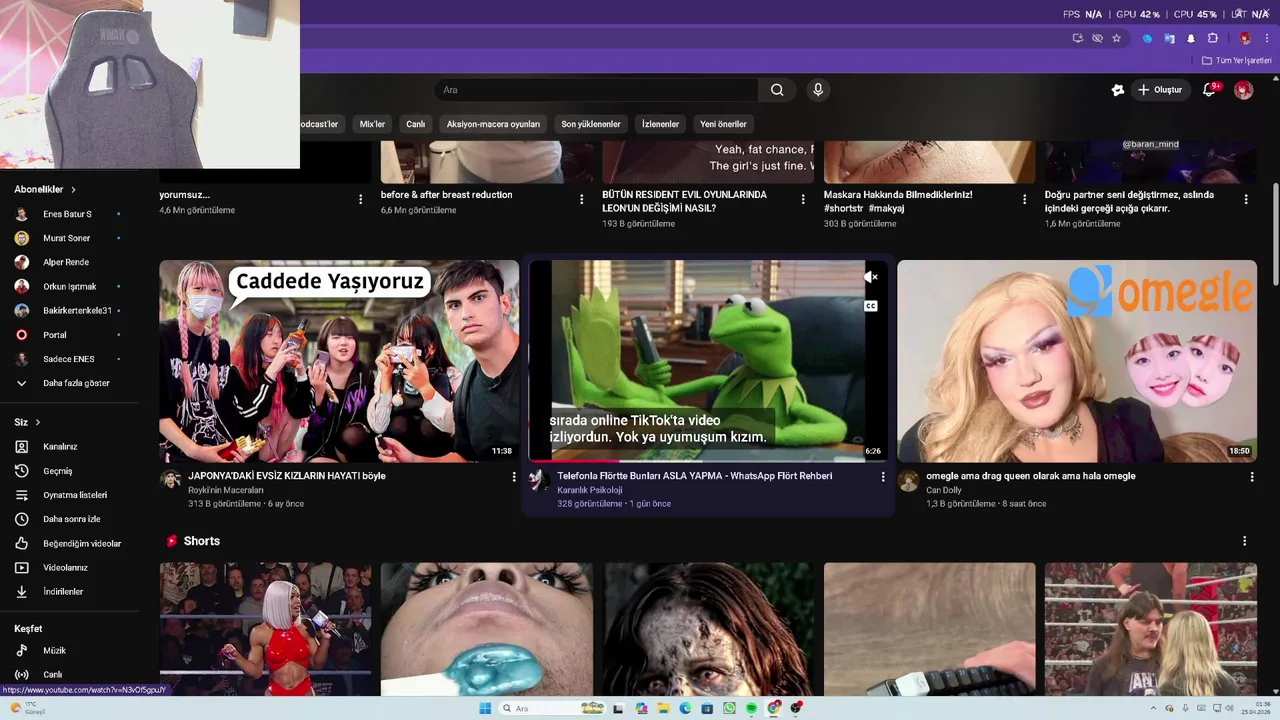Select Canlı filter chip
This screenshot has width=1280, height=720.
click(x=415, y=124)
